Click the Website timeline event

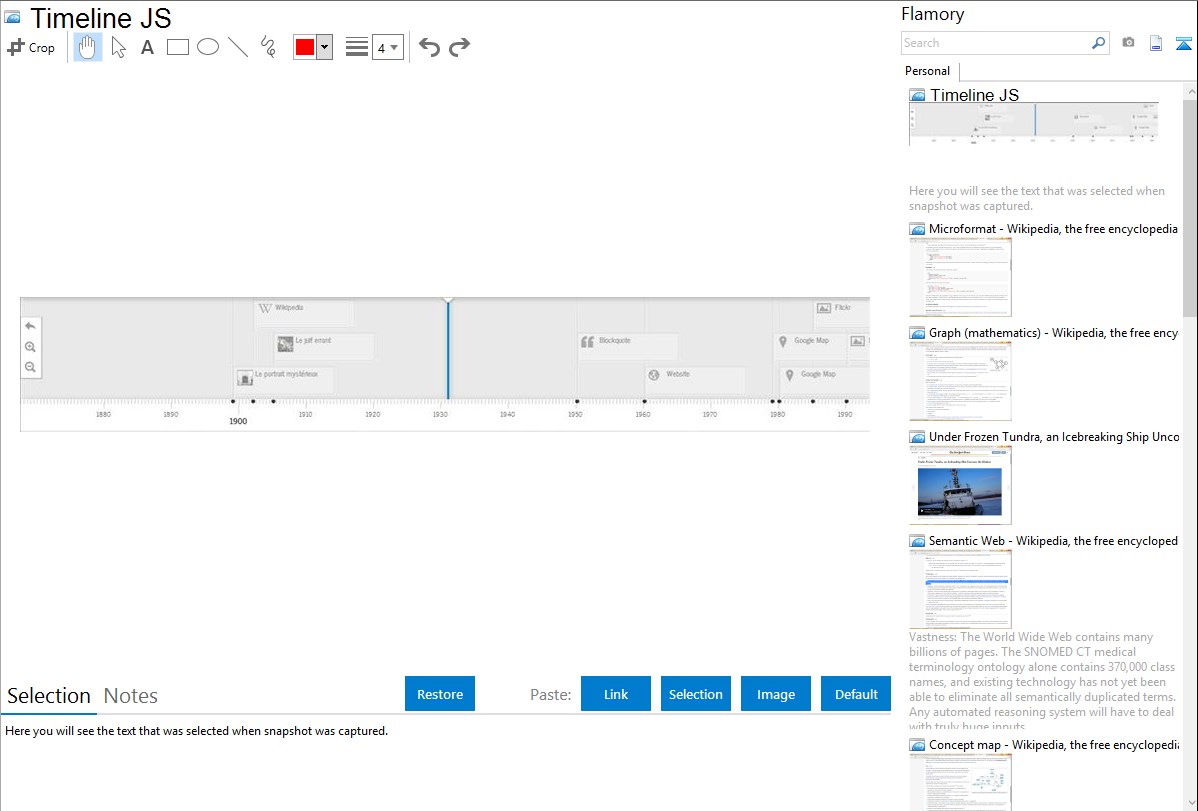[695, 379]
